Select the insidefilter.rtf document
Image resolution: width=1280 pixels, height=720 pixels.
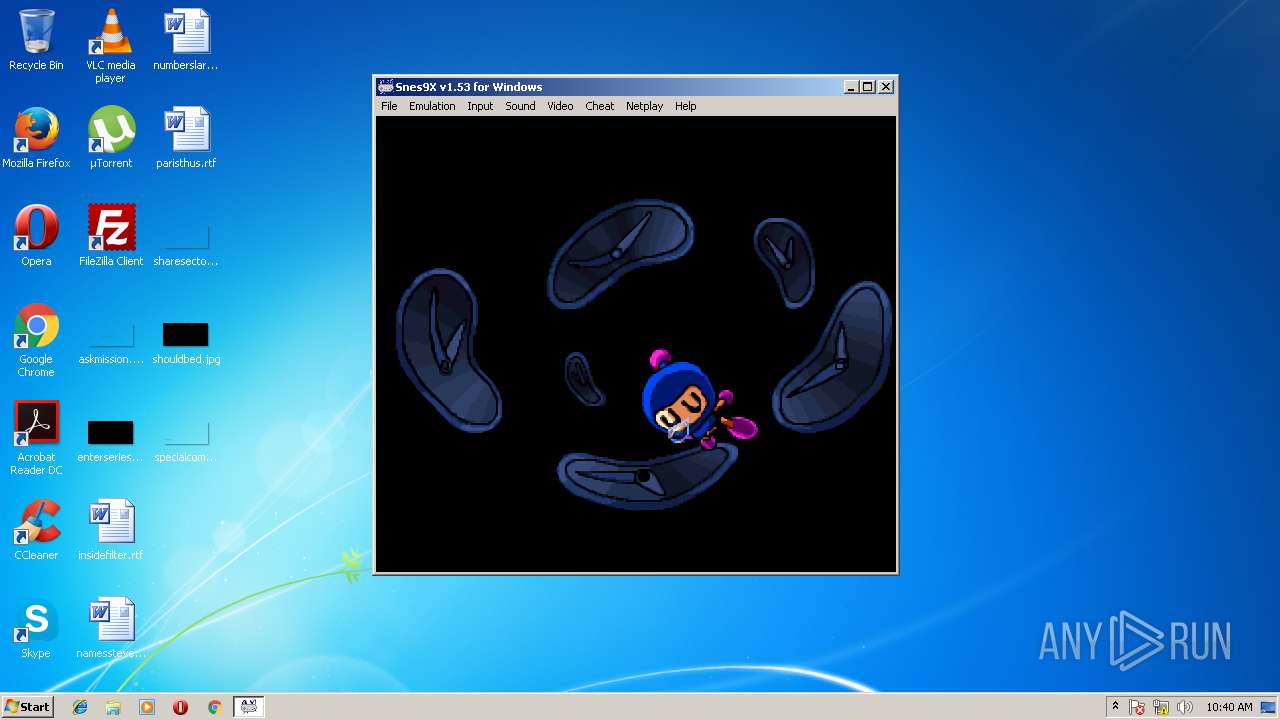pyautogui.click(x=111, y=530)
